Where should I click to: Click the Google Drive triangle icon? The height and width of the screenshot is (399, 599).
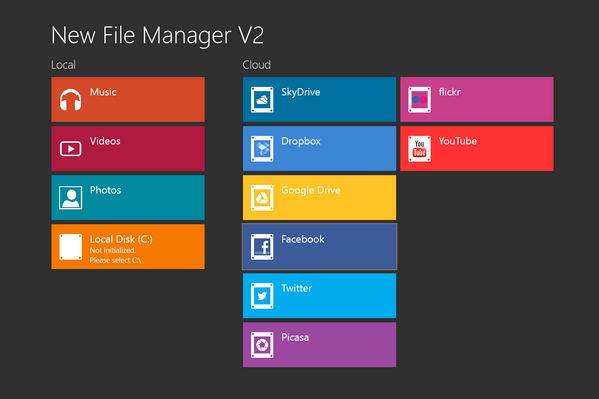[x=262, y=198]
